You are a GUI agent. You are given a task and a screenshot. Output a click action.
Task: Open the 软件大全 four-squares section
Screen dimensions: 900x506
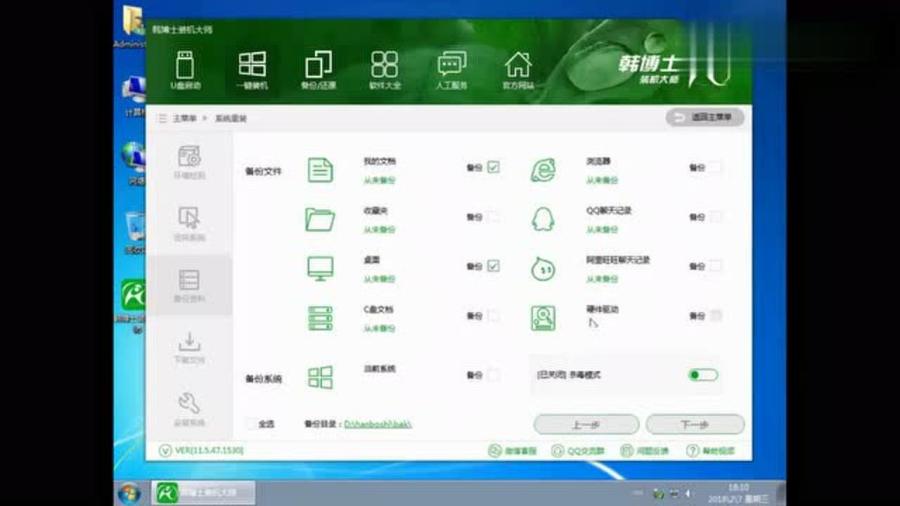point(385,70)
